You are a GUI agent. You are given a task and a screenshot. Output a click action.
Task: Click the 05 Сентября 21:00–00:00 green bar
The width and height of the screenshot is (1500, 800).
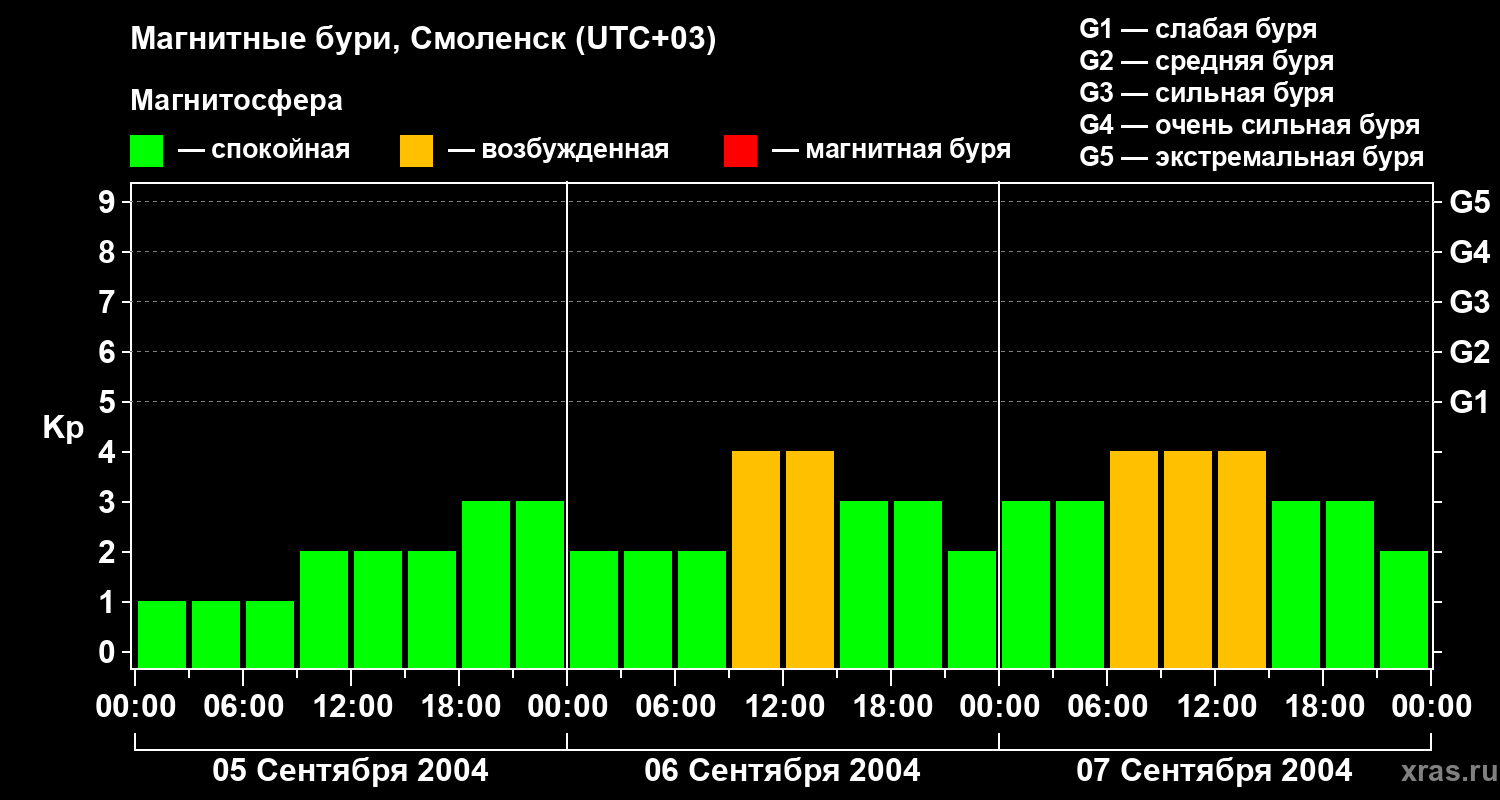[540, 584]
